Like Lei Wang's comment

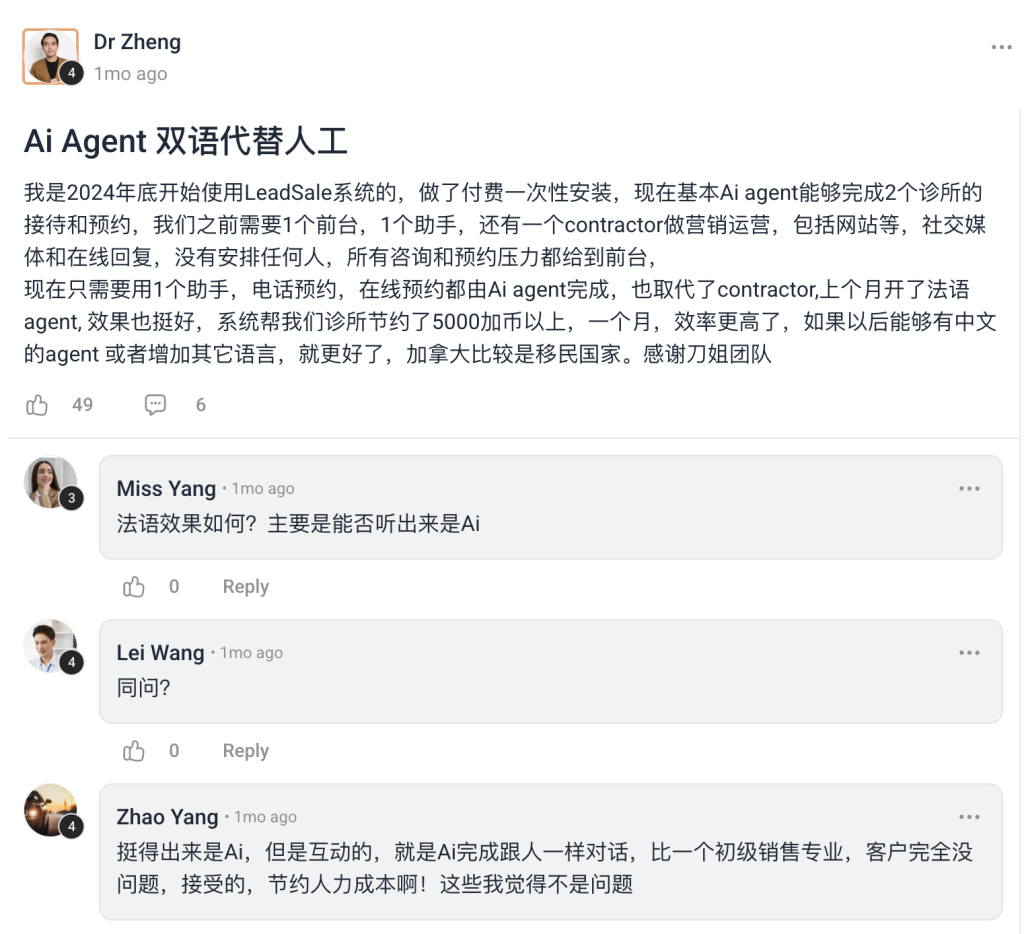(x=133, y=750)
